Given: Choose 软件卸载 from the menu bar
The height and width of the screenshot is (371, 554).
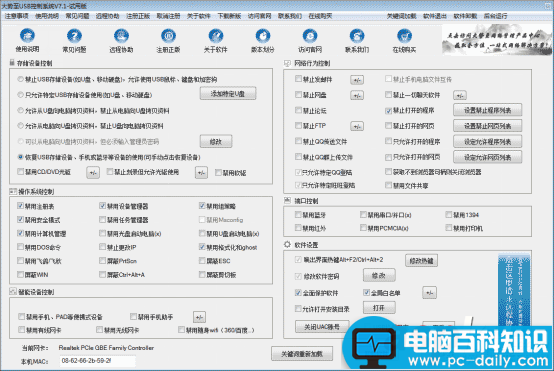Looking at the screenshot, I should pyautogui.click(x=465, y=16).
